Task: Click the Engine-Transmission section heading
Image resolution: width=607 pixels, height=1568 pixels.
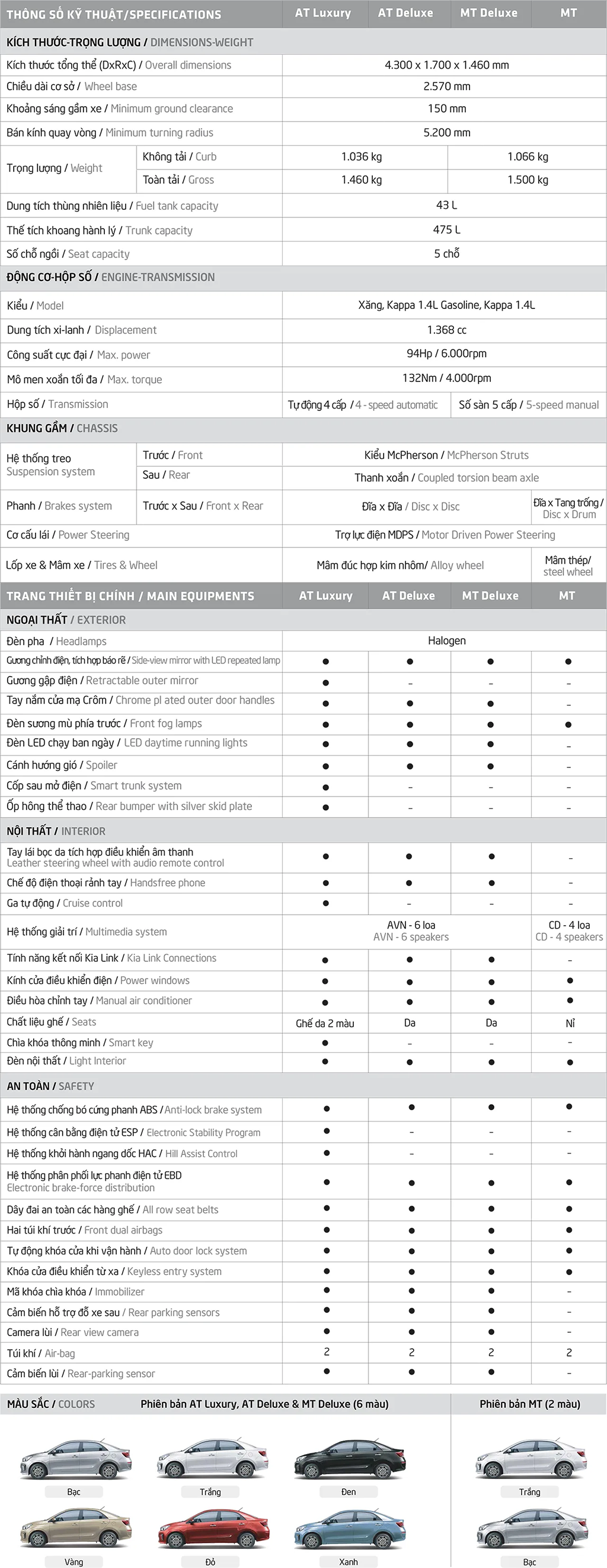Action: (111, 277)
